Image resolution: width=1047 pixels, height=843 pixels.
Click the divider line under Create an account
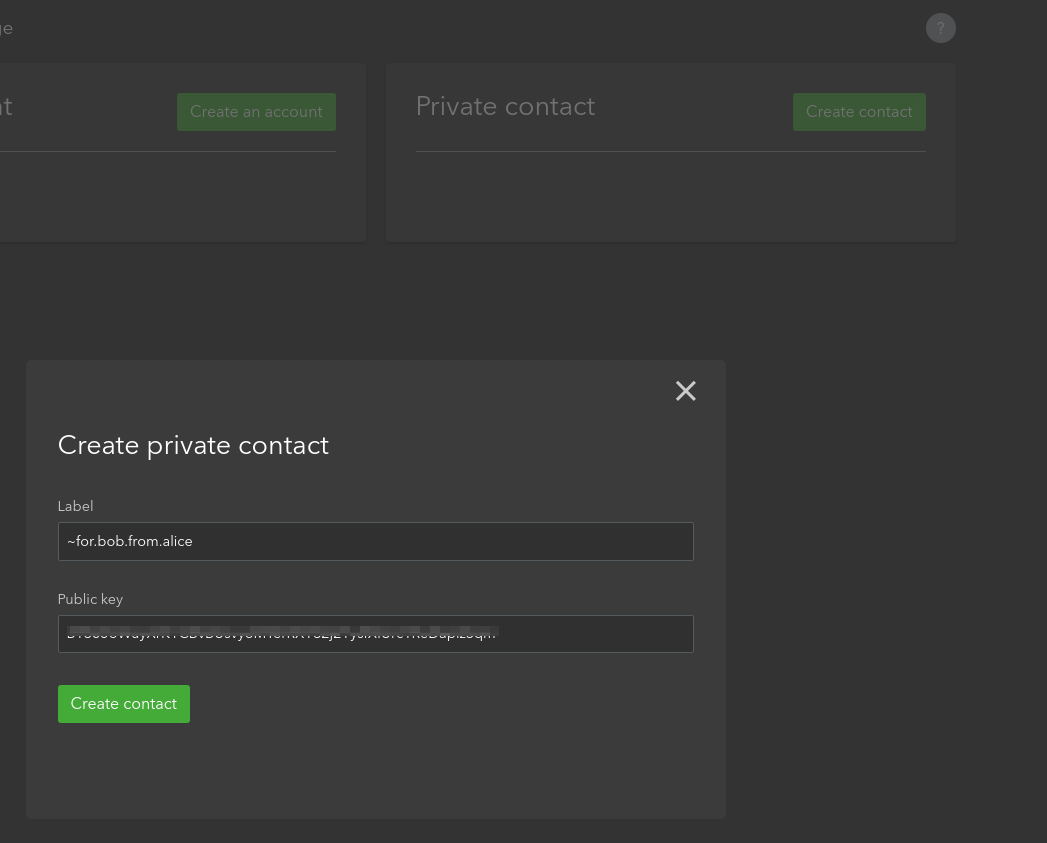[168, 152]
